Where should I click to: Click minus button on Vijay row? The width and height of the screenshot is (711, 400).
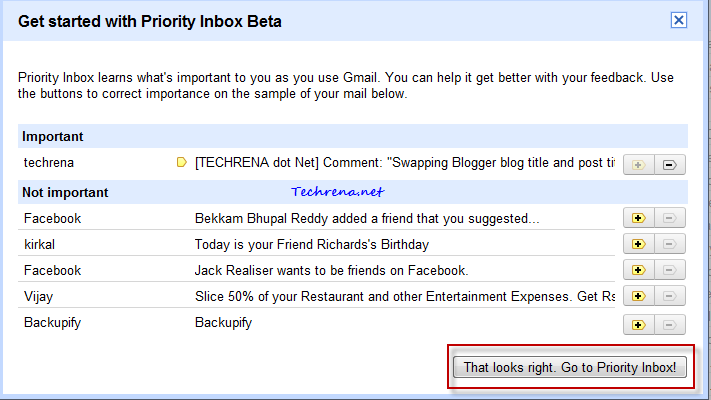[670, 296]
